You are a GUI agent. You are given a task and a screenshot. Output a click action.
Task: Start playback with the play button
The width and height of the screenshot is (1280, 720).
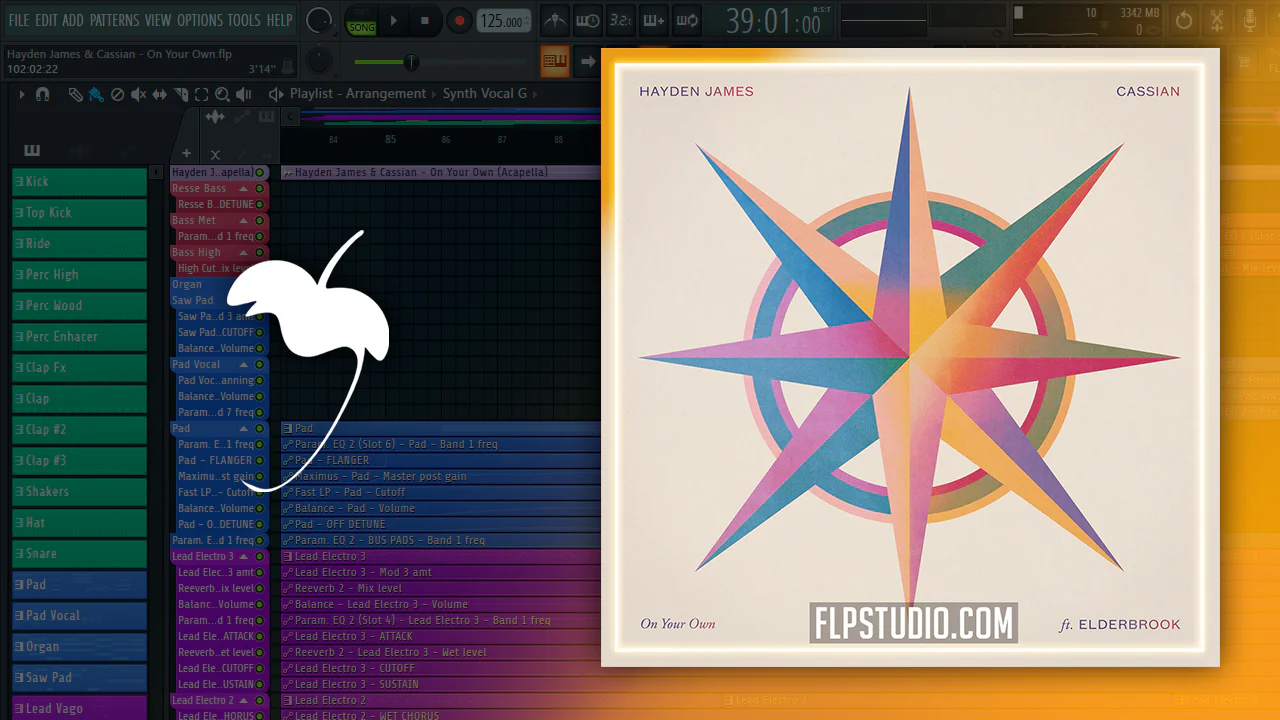tap(393, 20)
